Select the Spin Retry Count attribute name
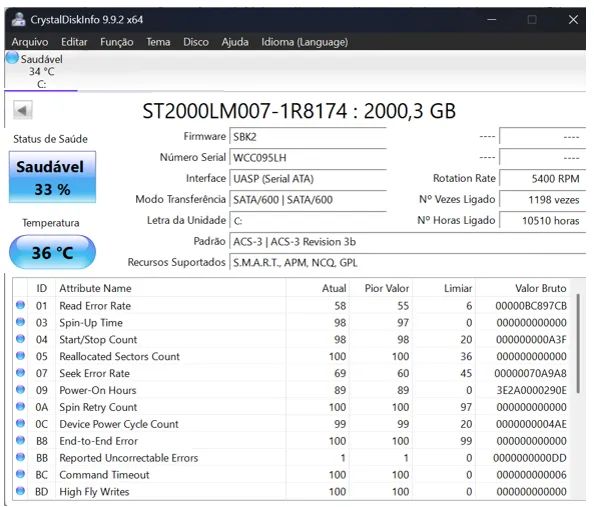The image size is (594, 507). (x=98, y=407)
